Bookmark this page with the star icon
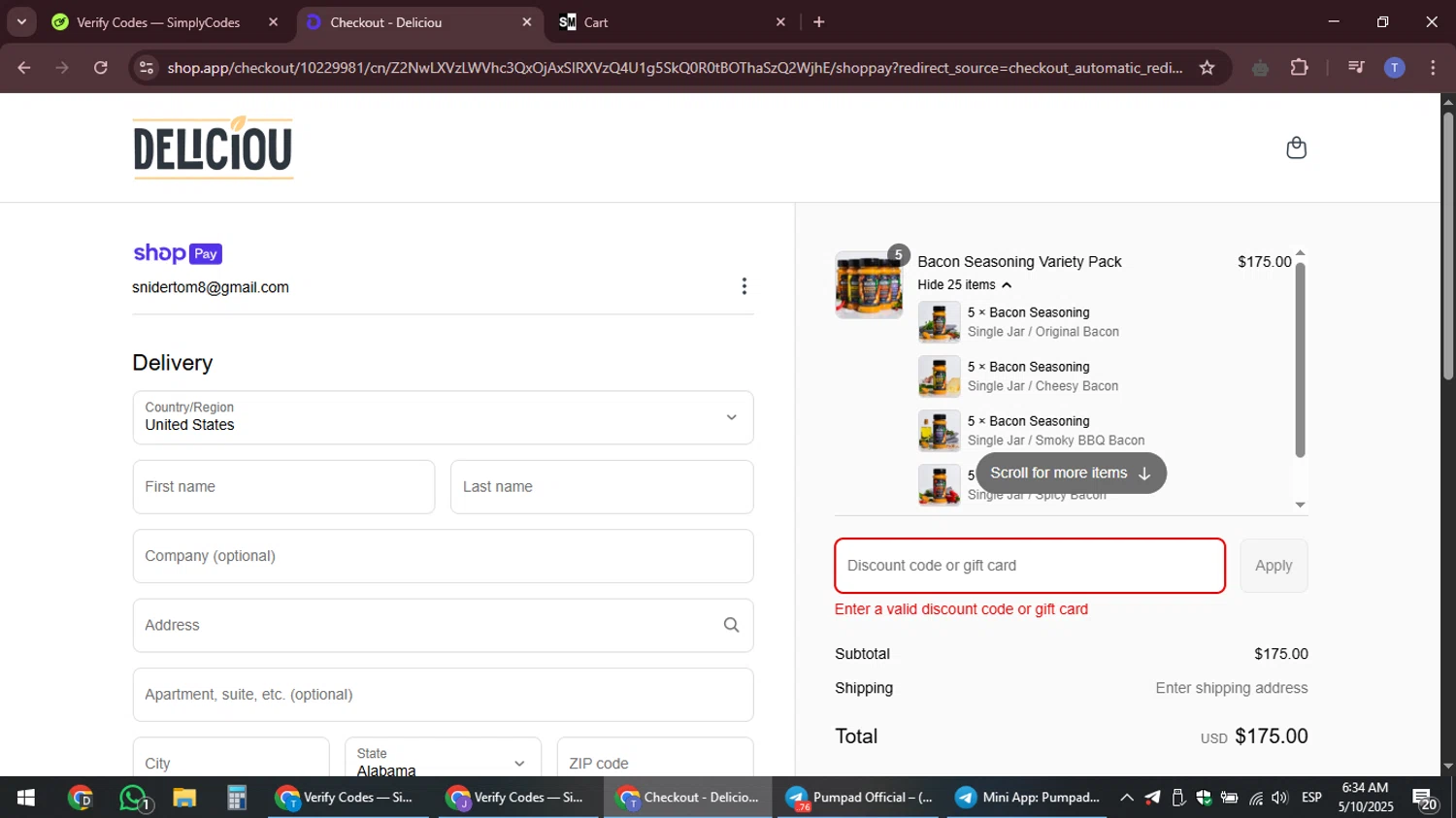Viewport: 1456px width, 818px height. point(1207,68)
